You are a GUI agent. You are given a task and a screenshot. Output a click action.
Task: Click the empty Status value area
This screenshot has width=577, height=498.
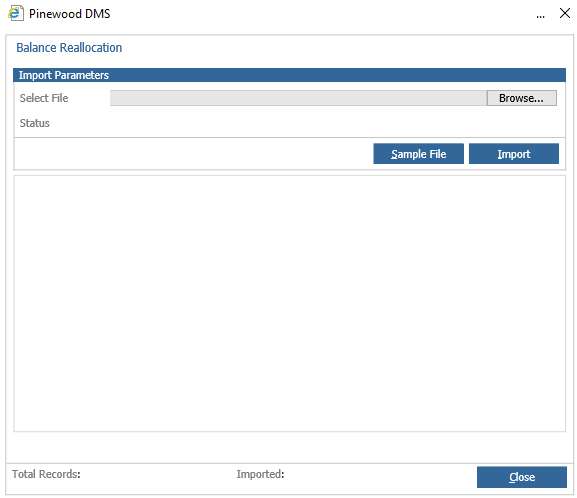[x=333, y=123]
